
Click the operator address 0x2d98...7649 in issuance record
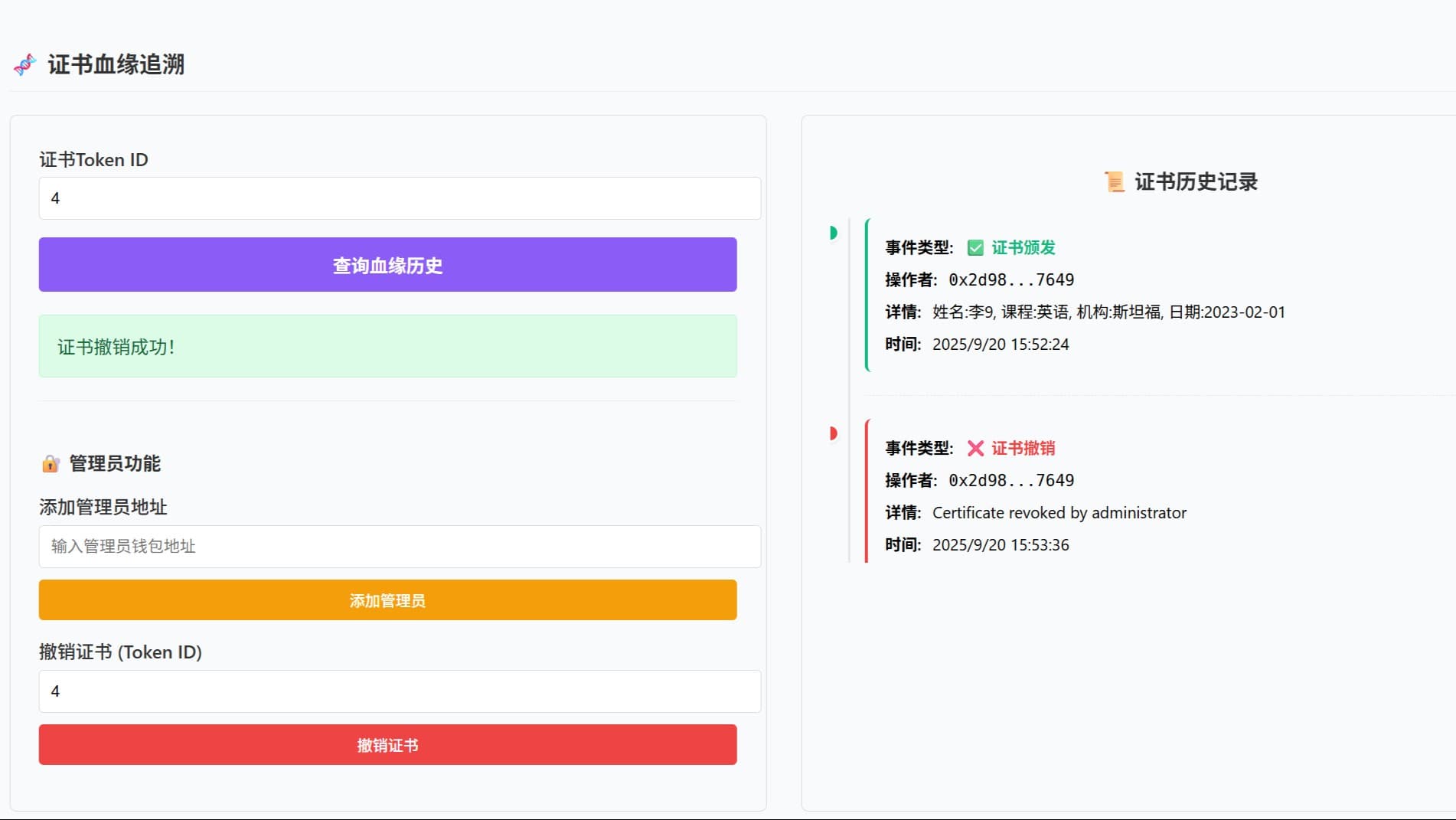pos(1010,279)
